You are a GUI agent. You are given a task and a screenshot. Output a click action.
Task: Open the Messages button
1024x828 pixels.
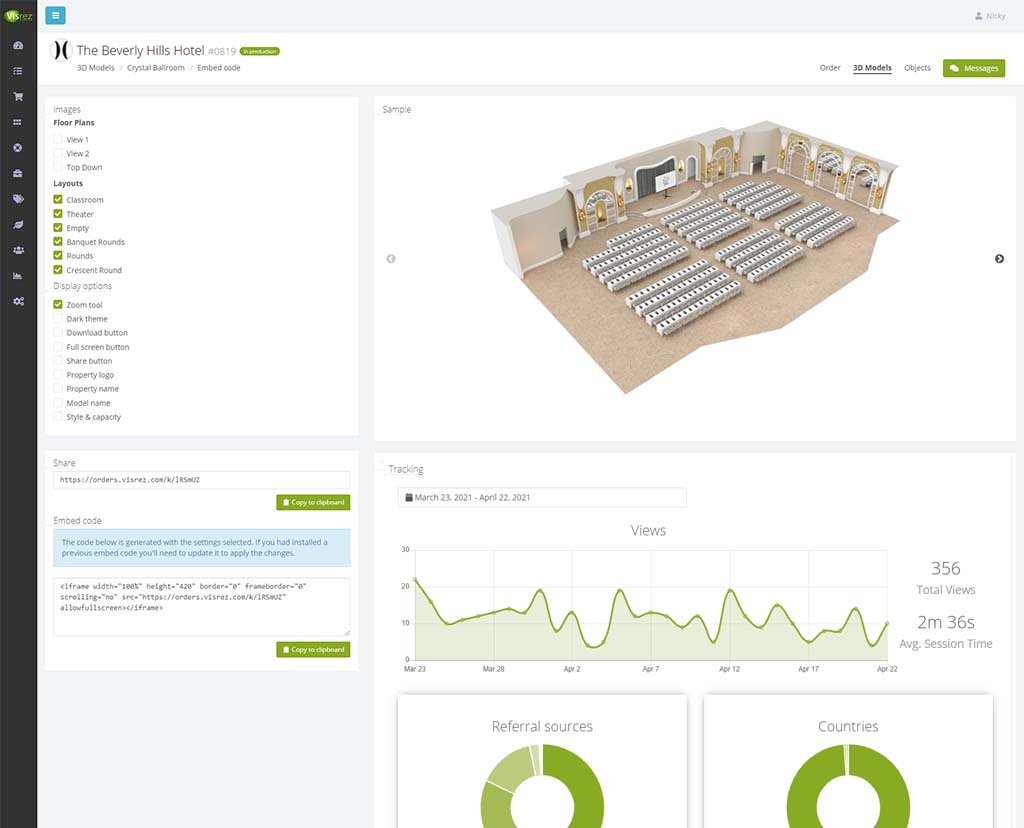click(974, 68)
